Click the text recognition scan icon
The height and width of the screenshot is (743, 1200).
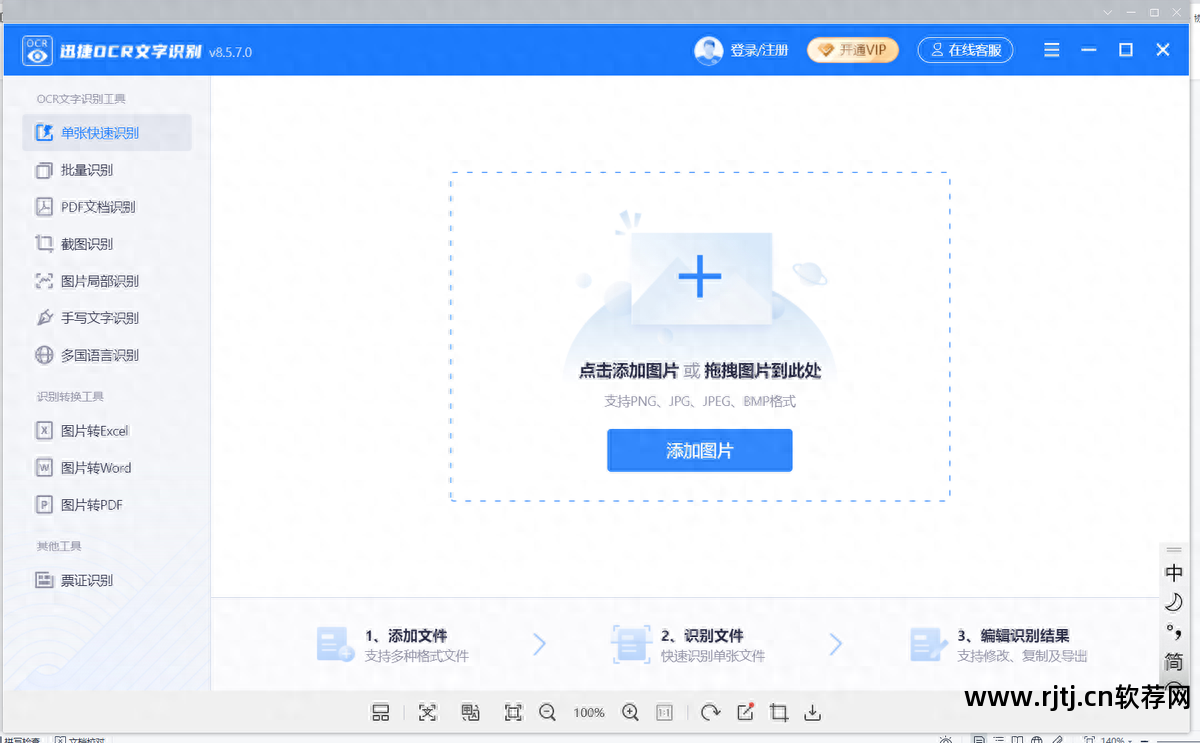pos(428,712)
